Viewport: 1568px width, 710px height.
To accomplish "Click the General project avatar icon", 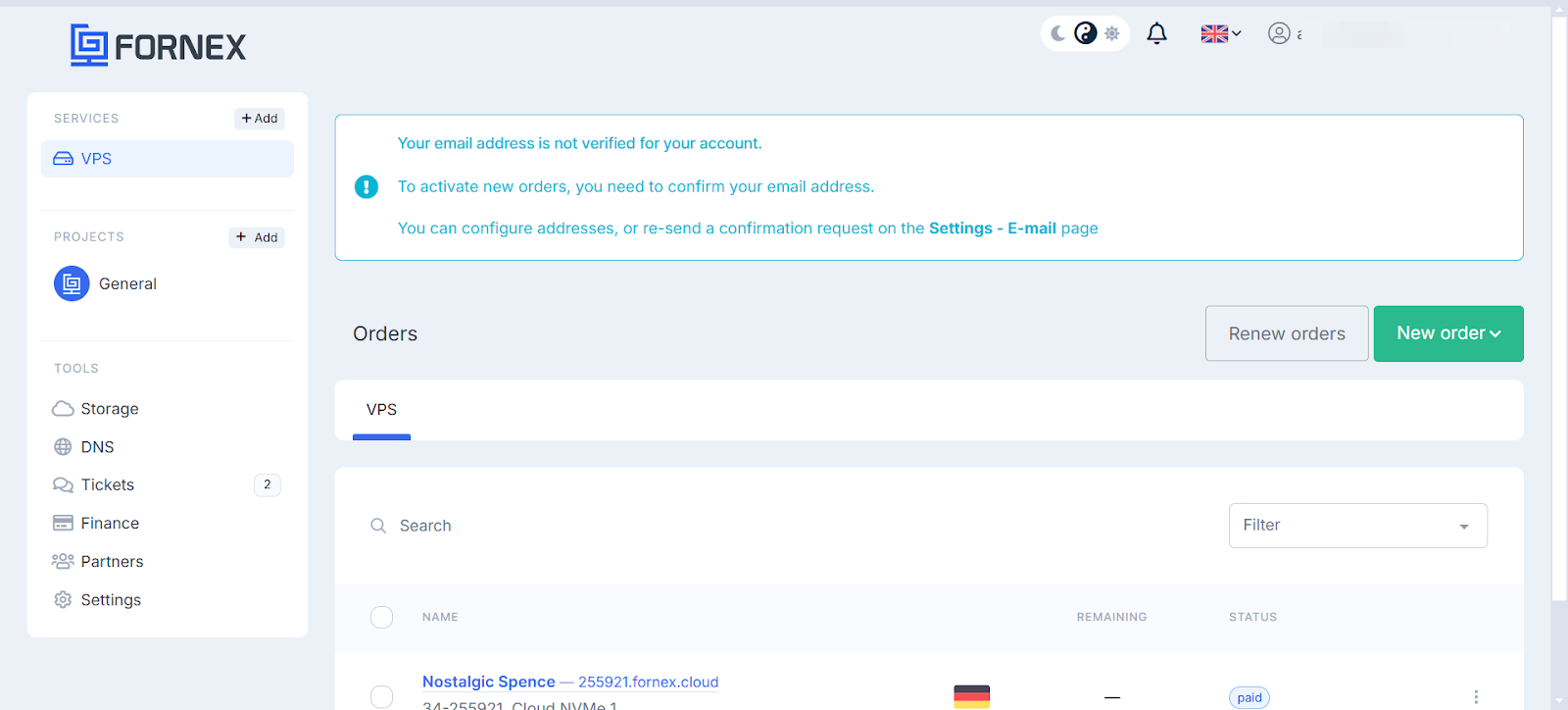I will [72, 283].
